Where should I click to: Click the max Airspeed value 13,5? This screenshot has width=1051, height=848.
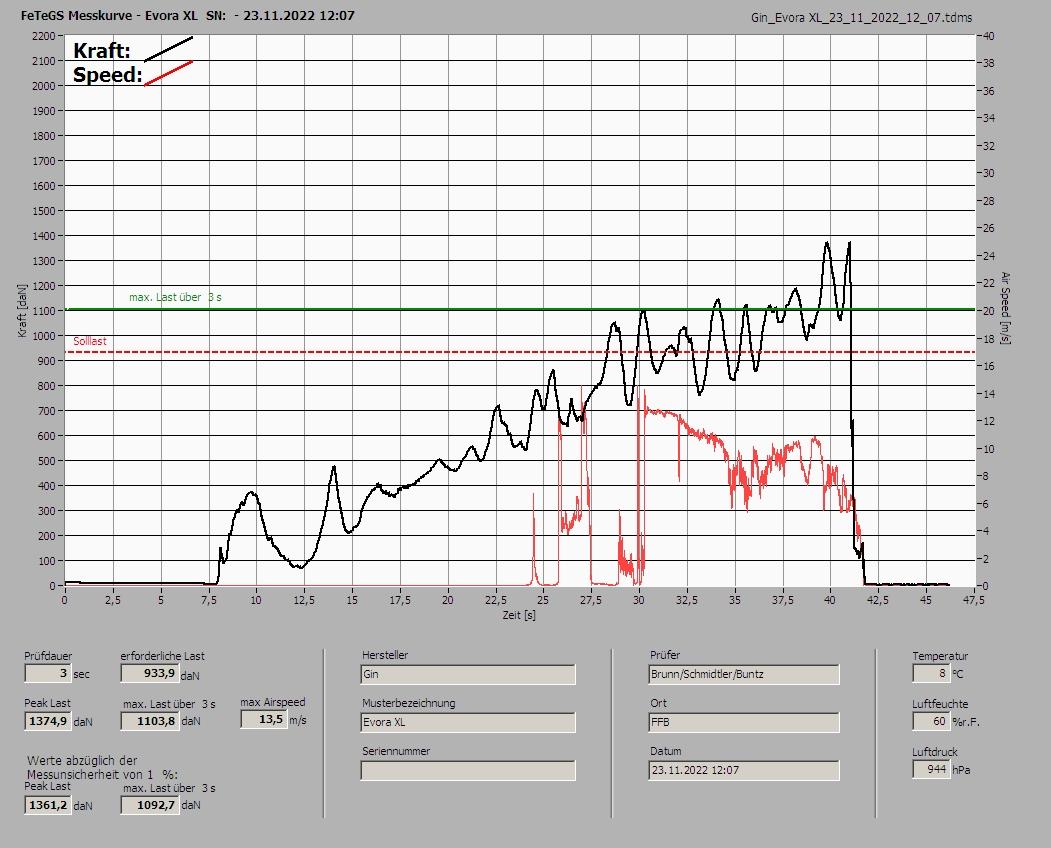click(x=263, y=719)
